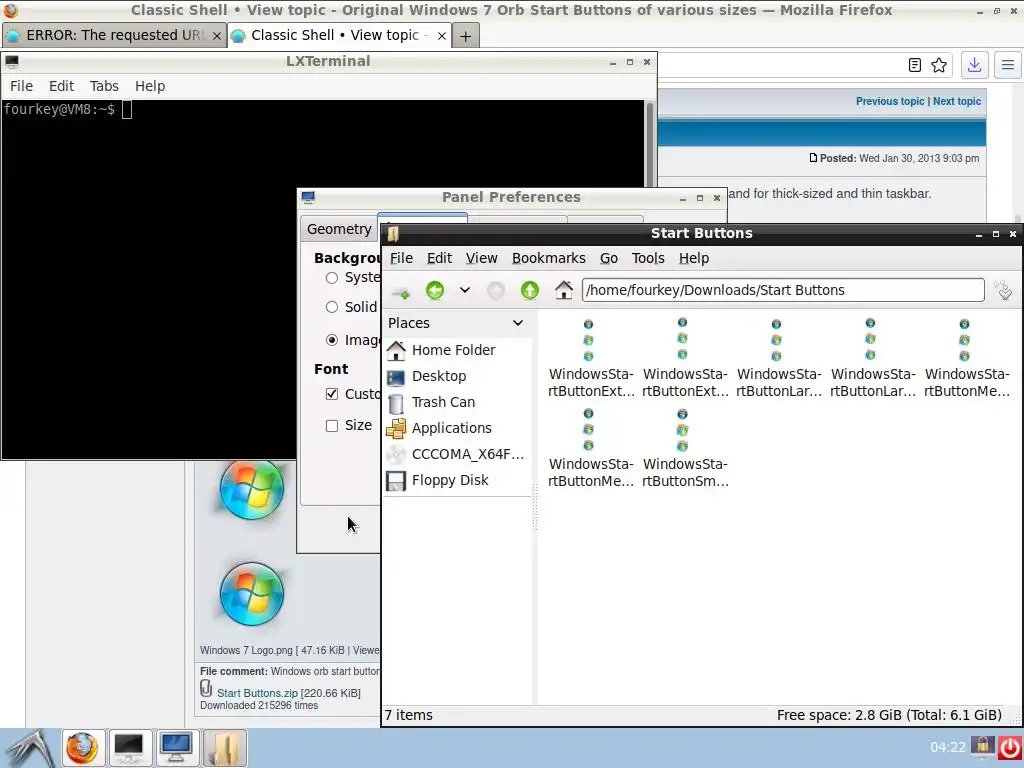
Task: Expand the Places side pane dropdown
Action: (x=518, y=323)
